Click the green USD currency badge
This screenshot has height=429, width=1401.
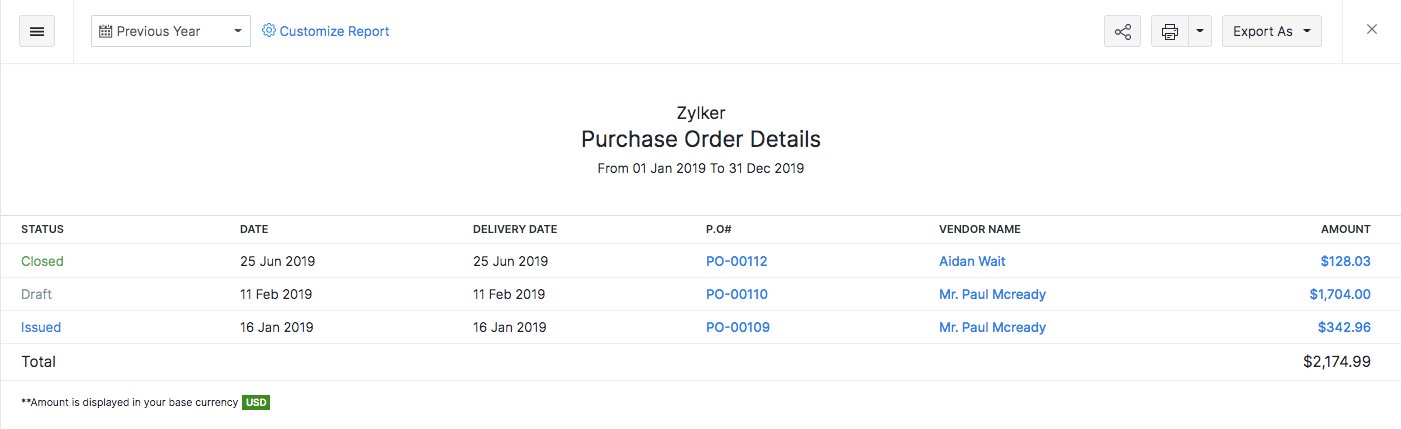coord(256,402)
